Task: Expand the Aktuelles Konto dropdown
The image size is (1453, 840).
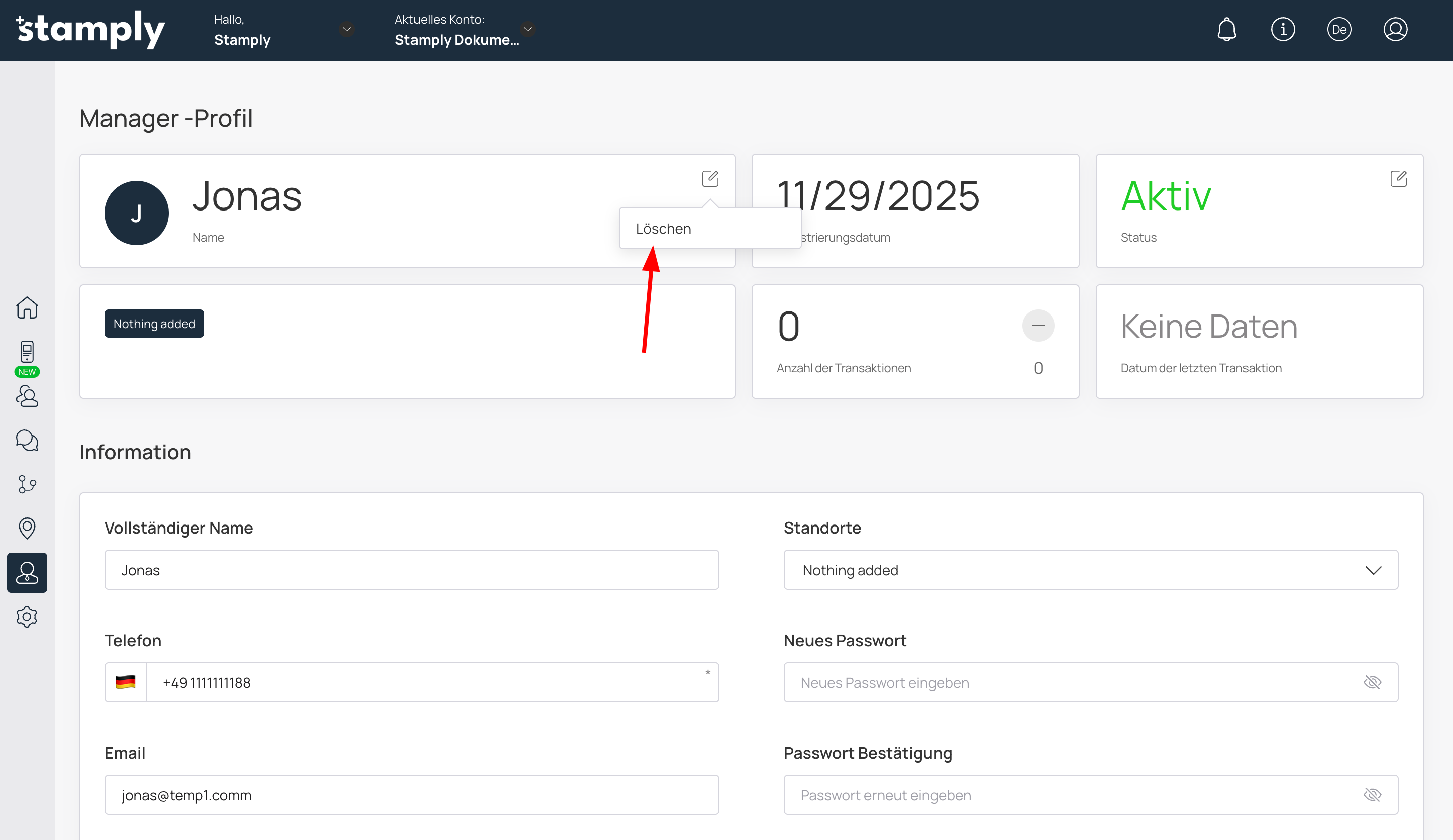Action: (x=527, y=29)
